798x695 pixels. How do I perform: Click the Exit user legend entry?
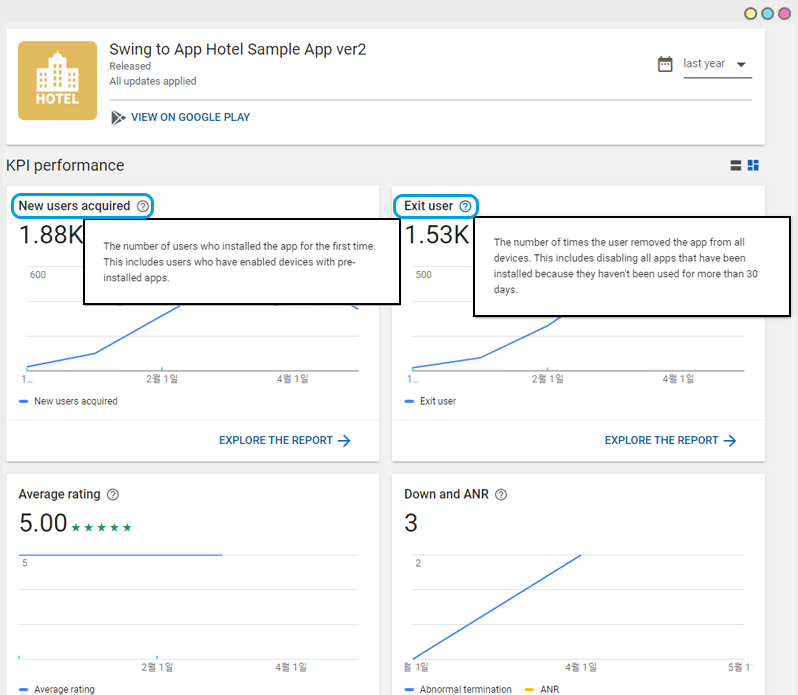437,401
